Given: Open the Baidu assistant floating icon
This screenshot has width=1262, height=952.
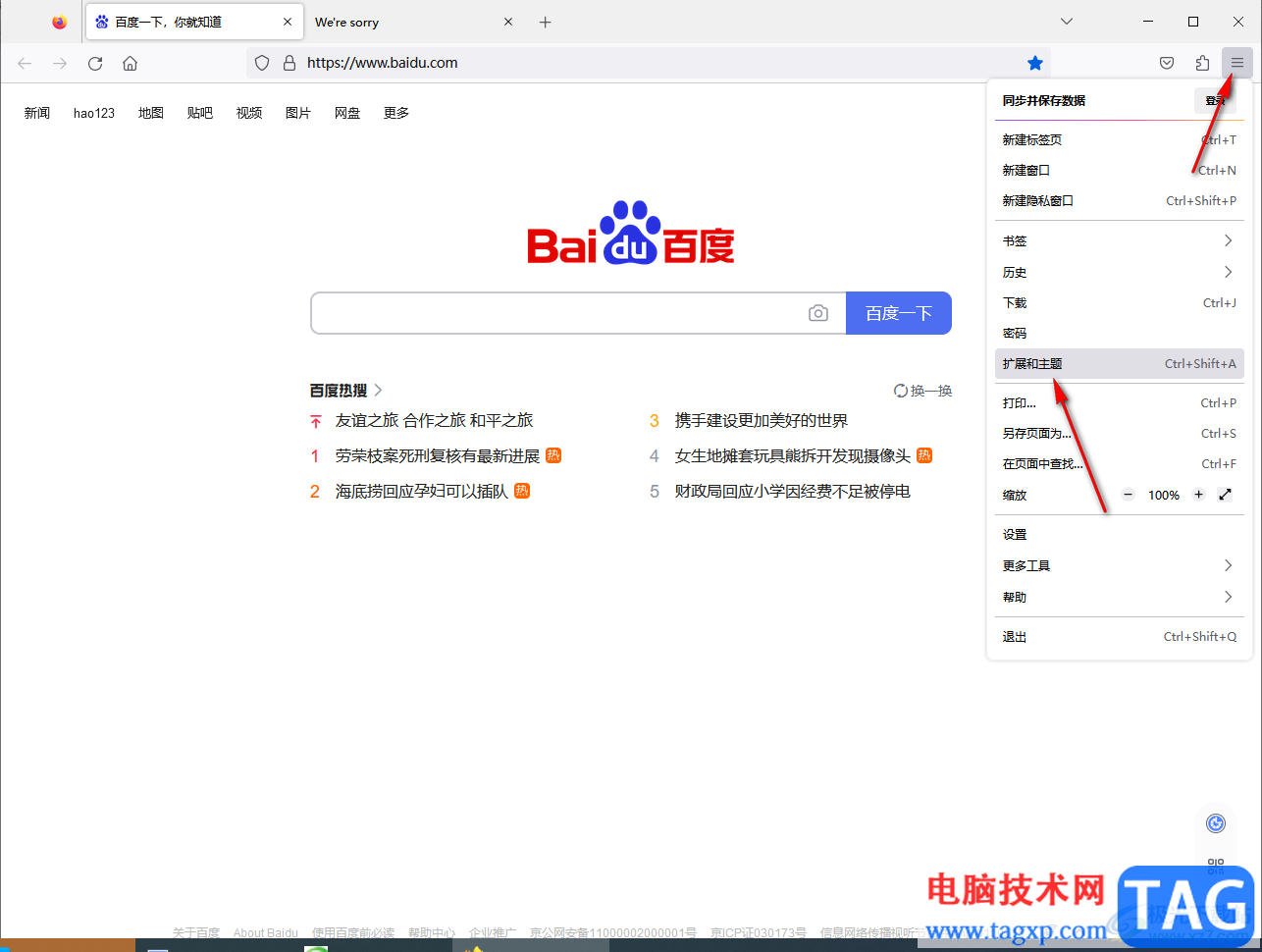Looking at the screenshot, I should pyautogui.click(x=1216, y=823).
